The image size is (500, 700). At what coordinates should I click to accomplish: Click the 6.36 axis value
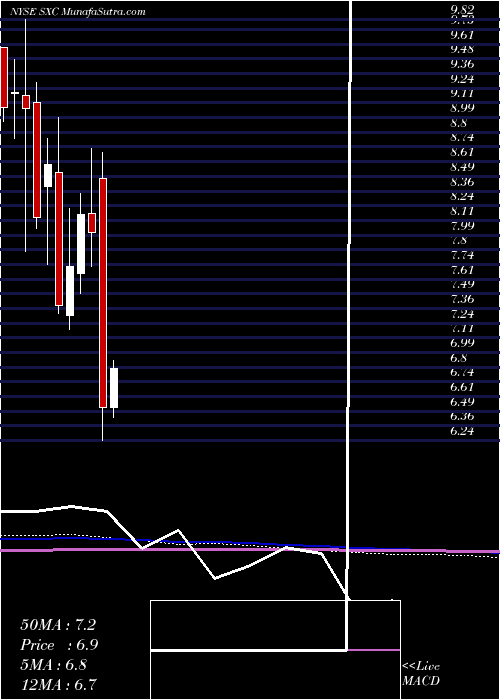tap(462, 417)
